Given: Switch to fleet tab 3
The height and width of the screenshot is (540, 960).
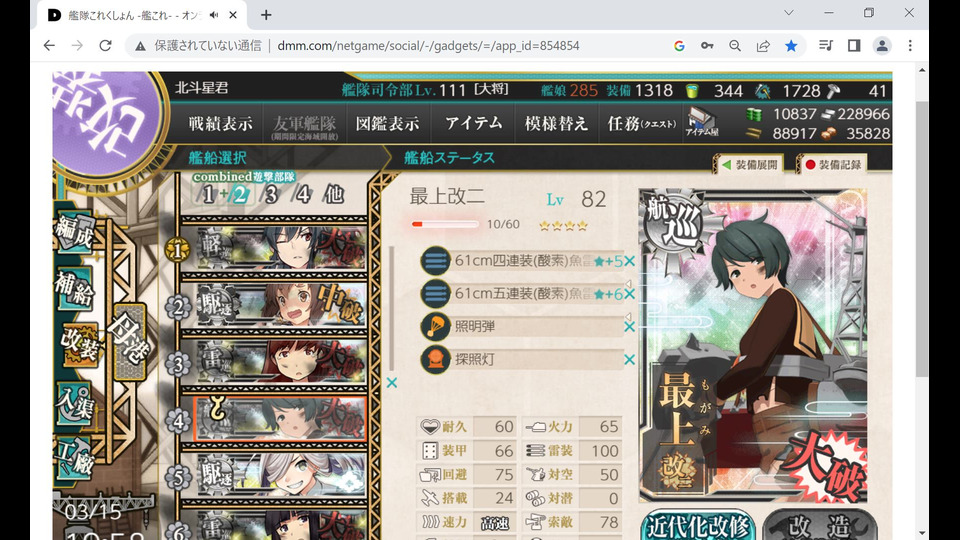Looking at the screenshot, I should click(271, 195).
